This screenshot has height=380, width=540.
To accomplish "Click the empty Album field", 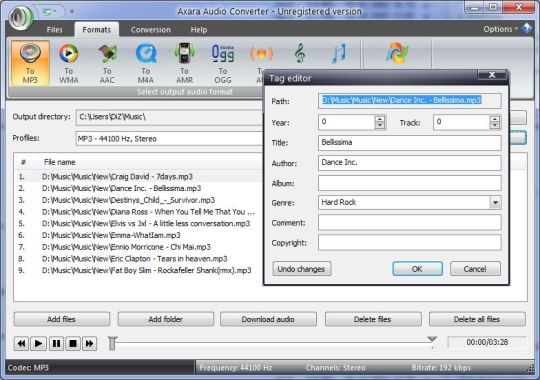I will pyautogui.click(x=409, y=183).
